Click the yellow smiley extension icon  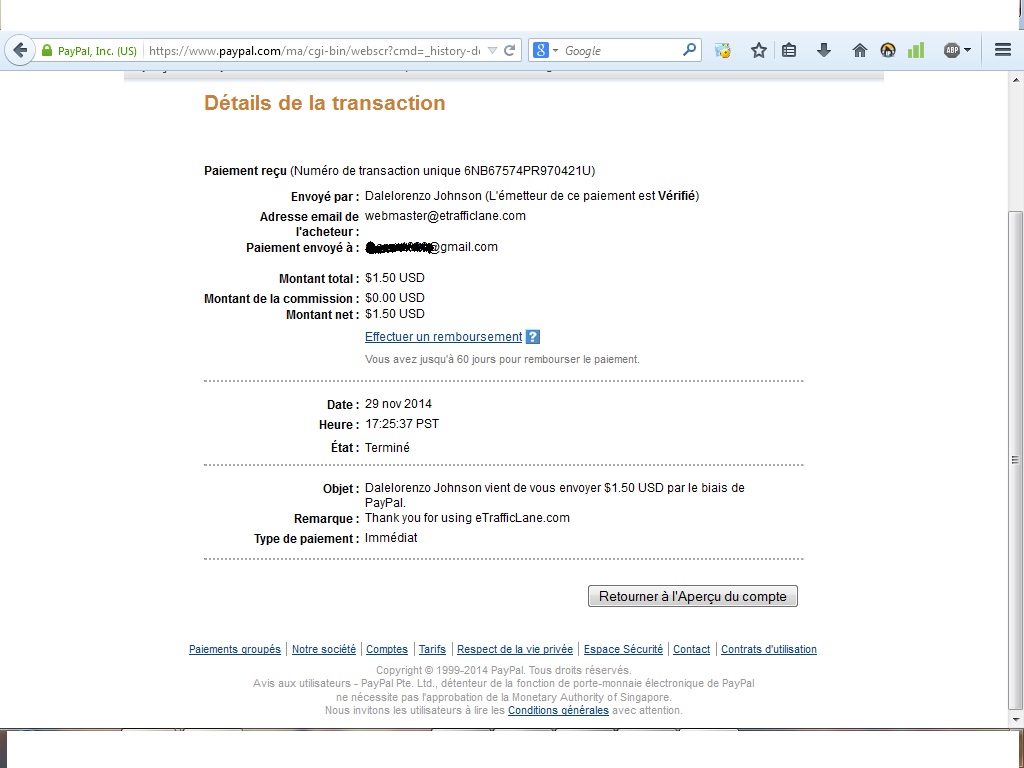[x=723, y=50]
